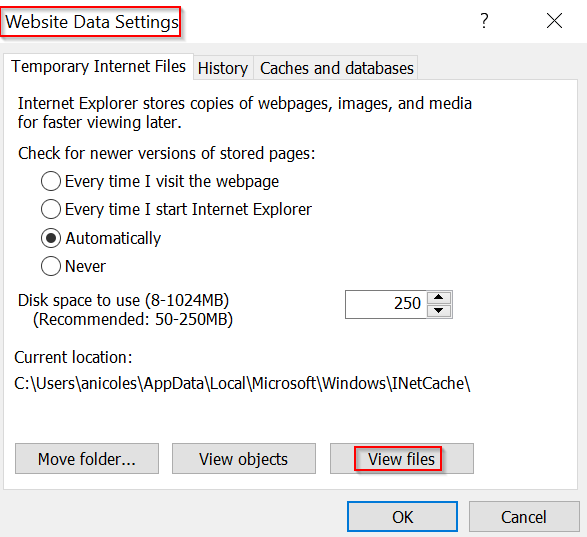Click the '(Recommended: 50-250MB)' text
The image size is (587, 537).
[x=133, y=319]
